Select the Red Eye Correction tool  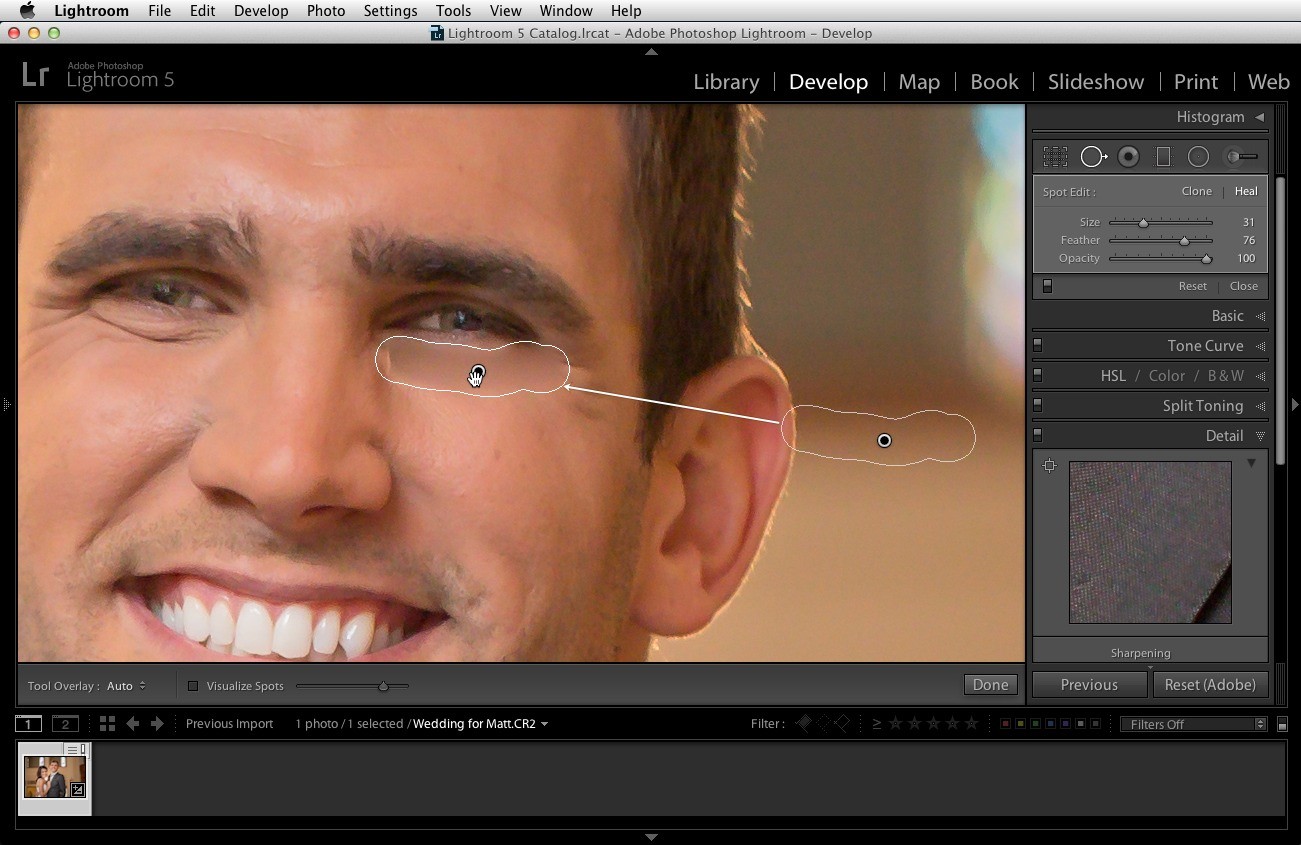1129,157
